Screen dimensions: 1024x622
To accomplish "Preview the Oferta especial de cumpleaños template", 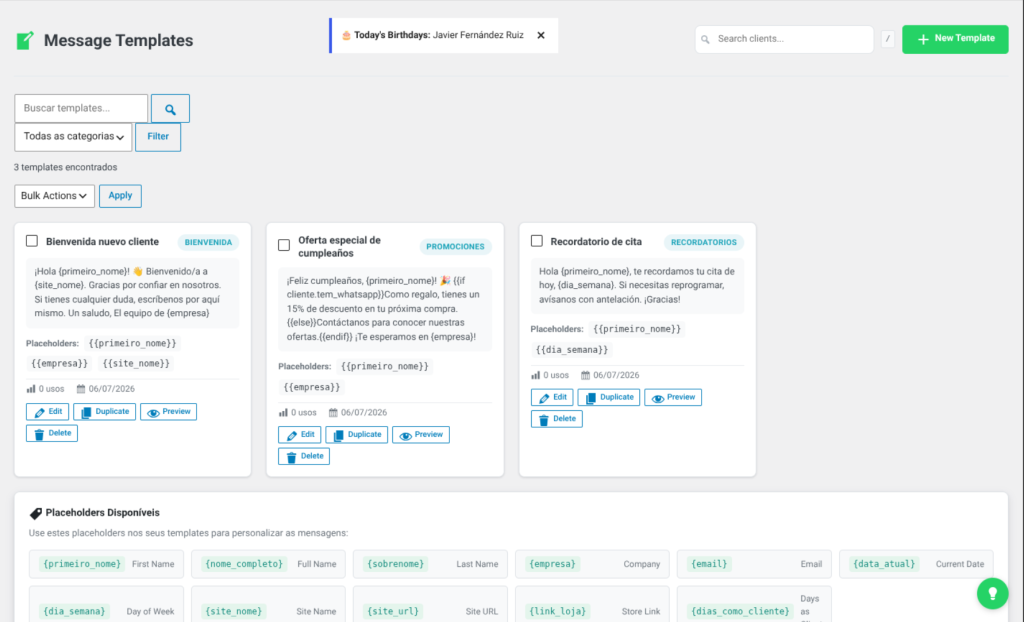I will click(x=421, y=434).
